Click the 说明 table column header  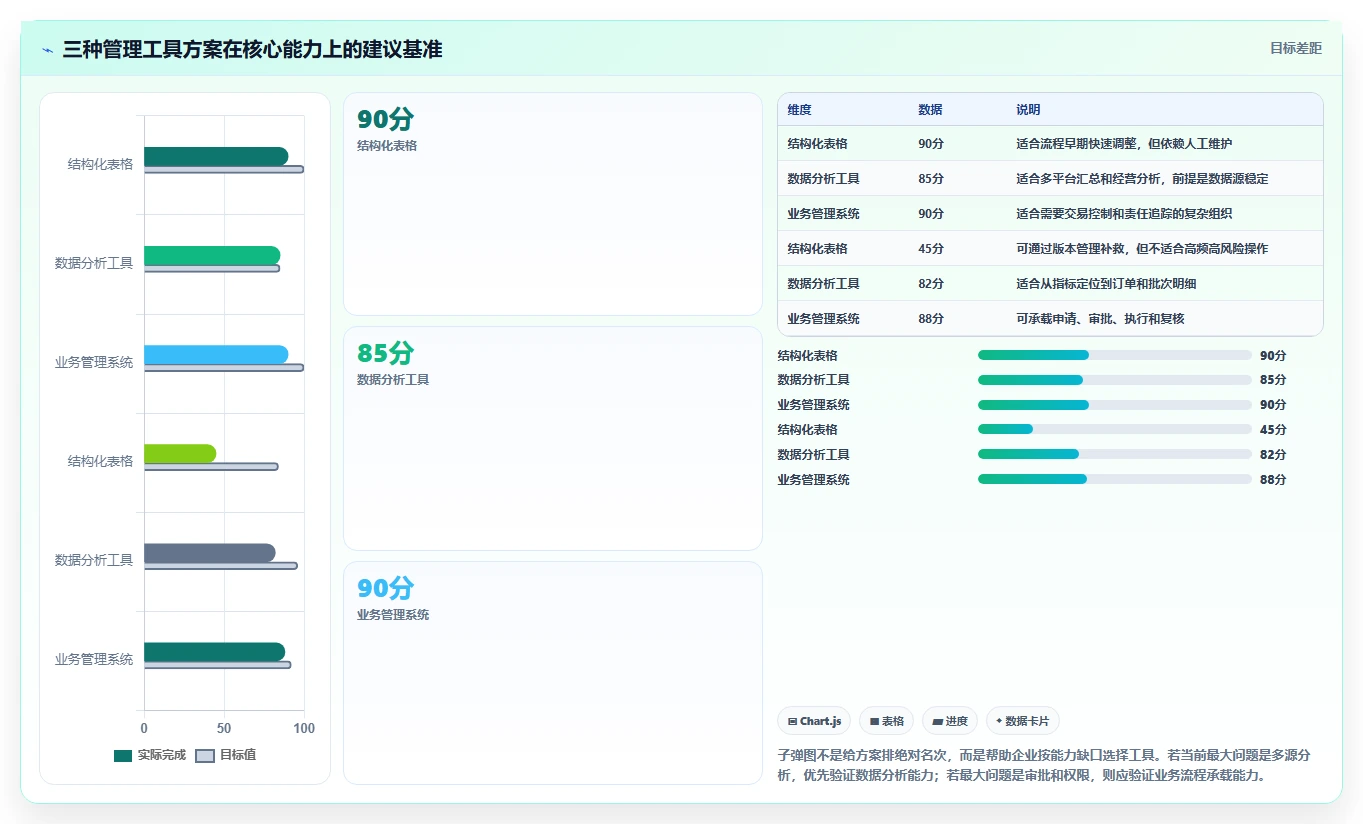pos(1028,109)
